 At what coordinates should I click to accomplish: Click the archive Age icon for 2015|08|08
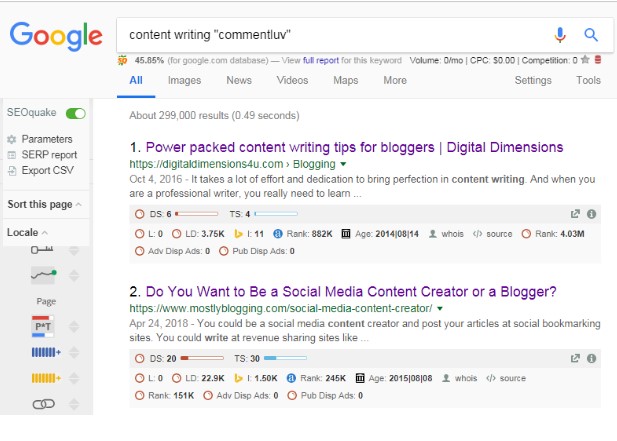click(x=360, y=378)
